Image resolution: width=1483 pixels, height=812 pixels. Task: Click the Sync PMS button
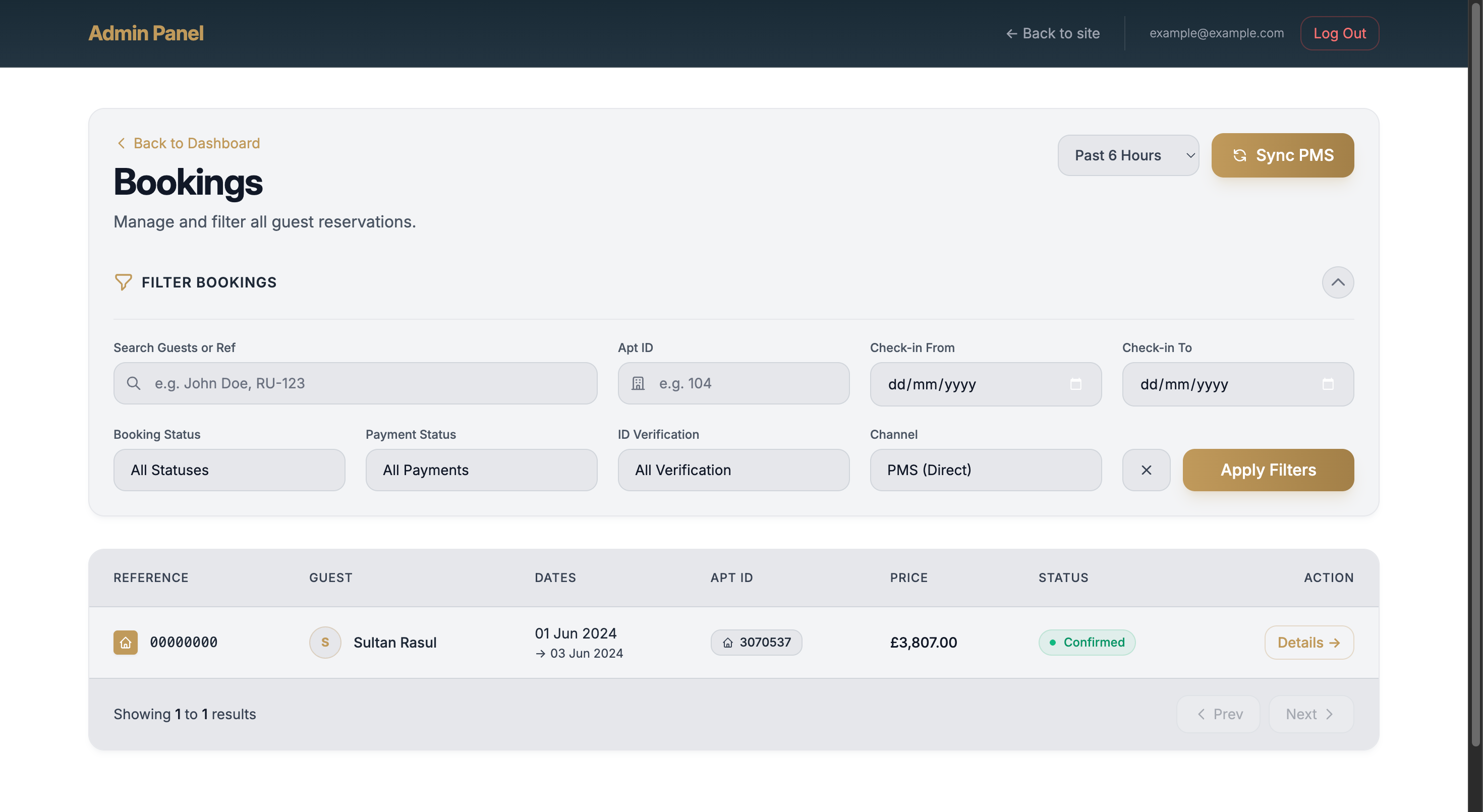pos(1283,155)
